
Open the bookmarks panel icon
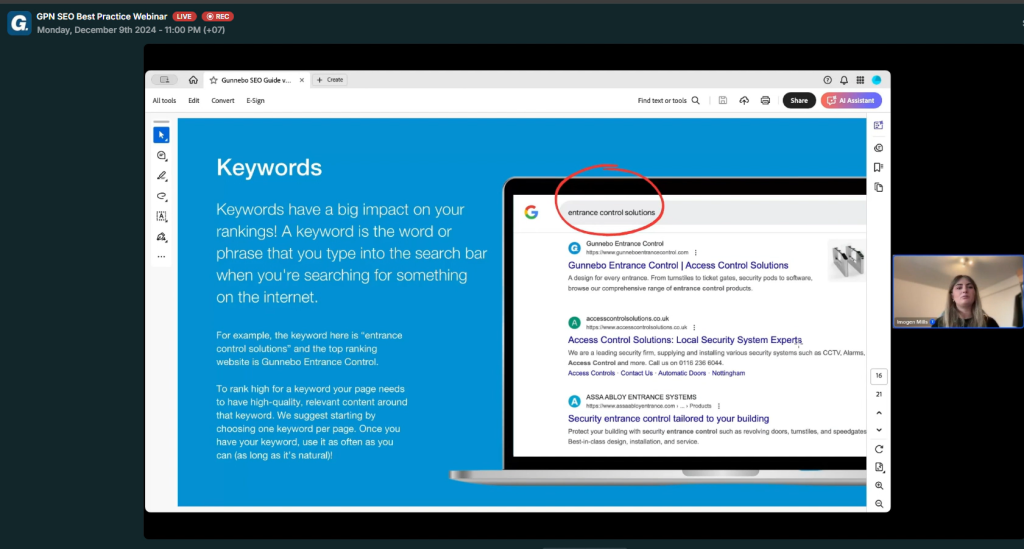[878, 168]
